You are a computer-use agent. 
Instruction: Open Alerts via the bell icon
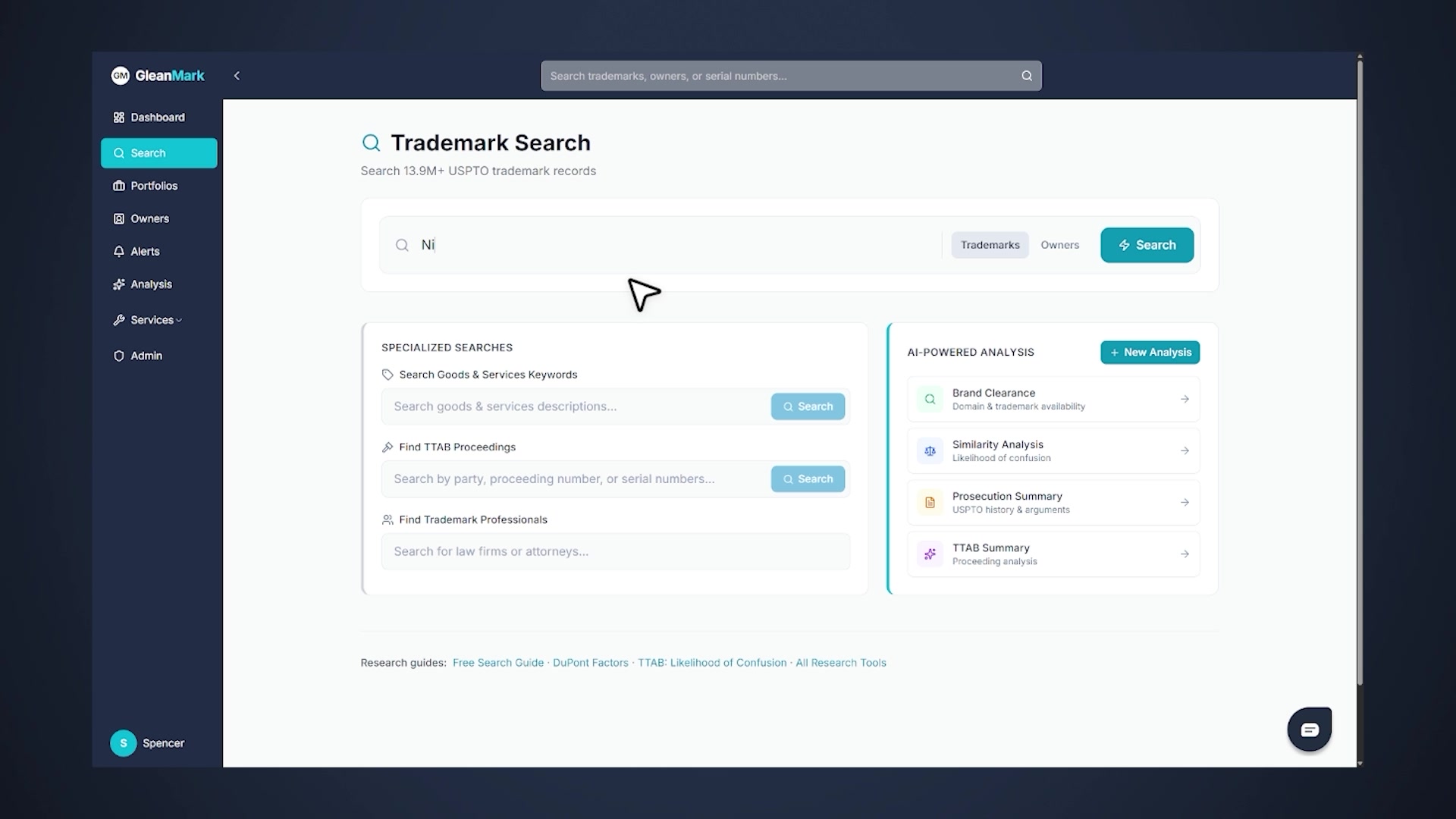tap(119, 251)
